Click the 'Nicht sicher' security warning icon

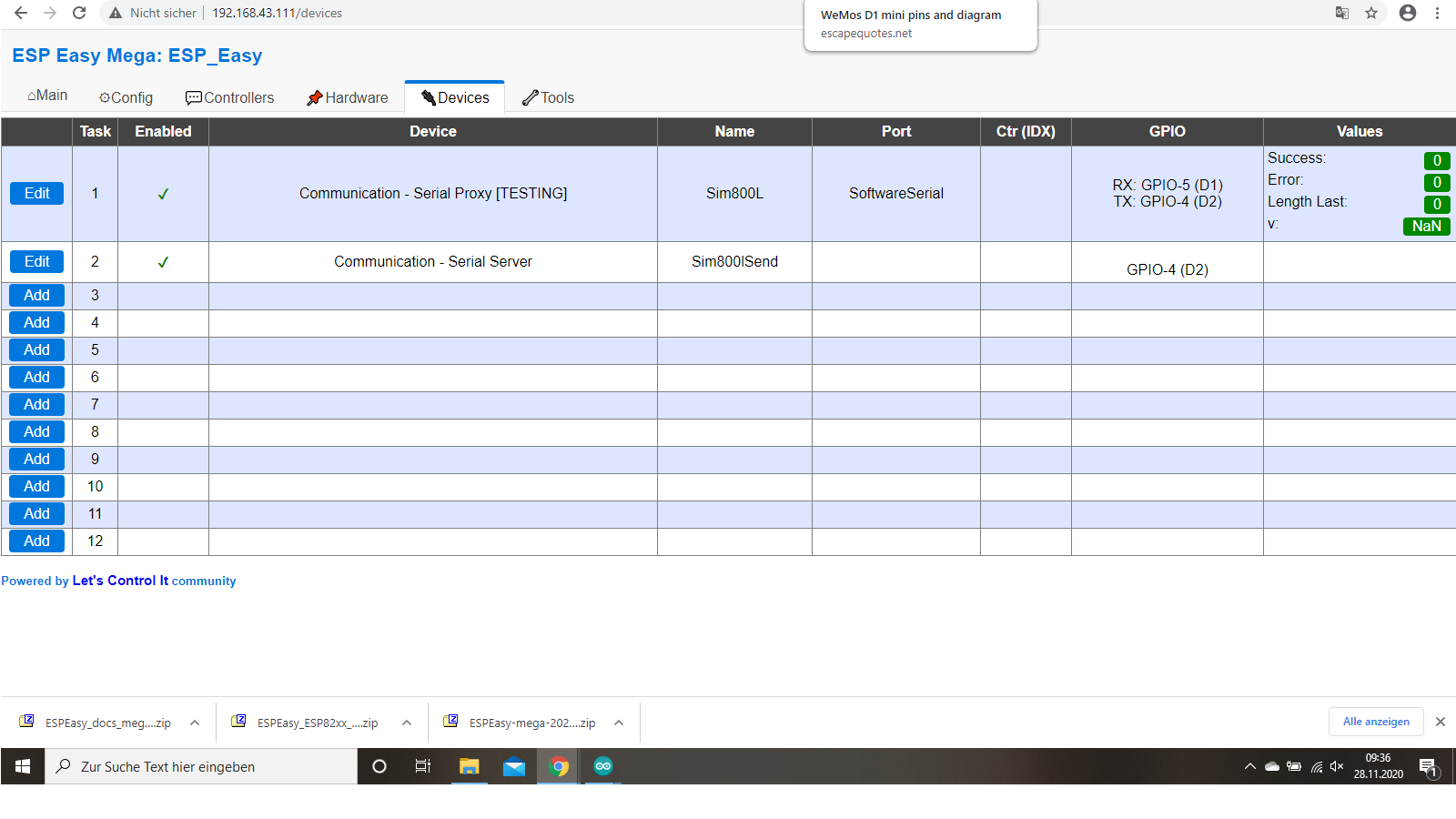click(116, 13)
